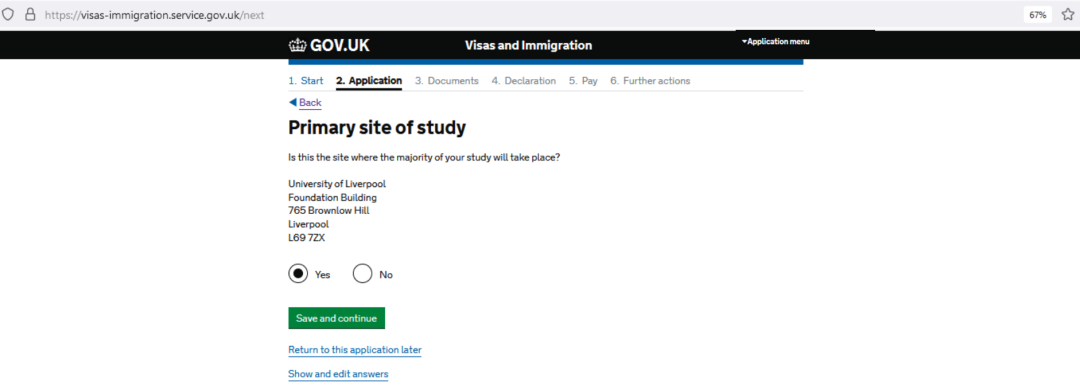Click Return to this application later
This screenshot has width=1080, height=389.
click(355, 350)
